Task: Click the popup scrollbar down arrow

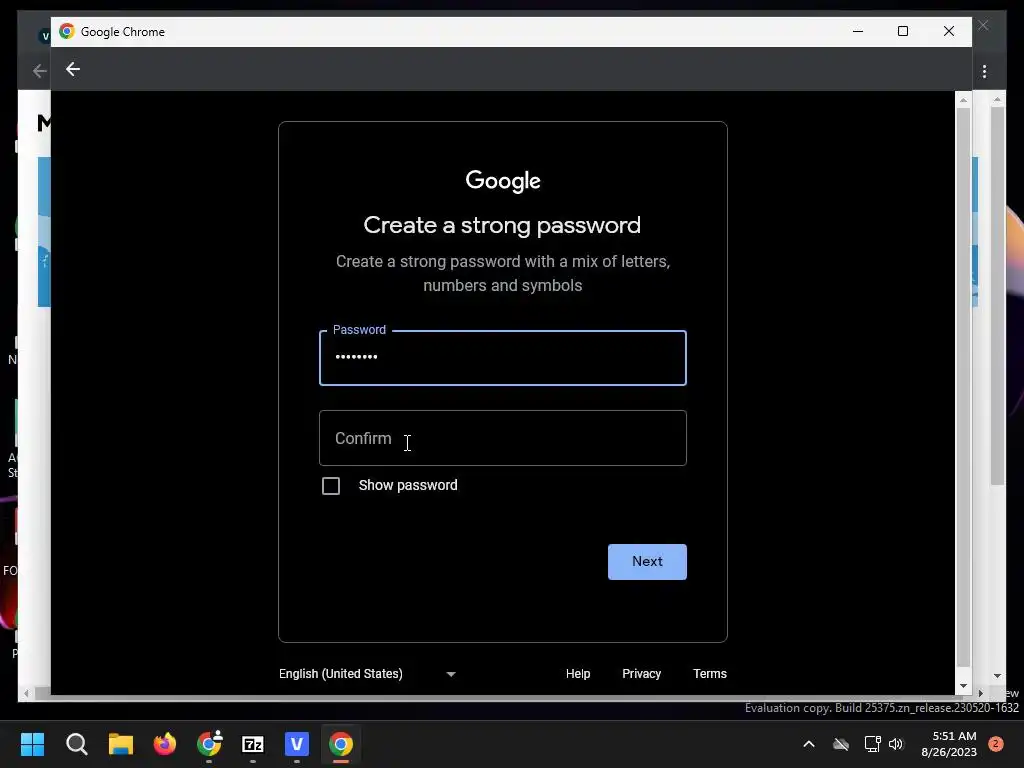Action: 963,686
